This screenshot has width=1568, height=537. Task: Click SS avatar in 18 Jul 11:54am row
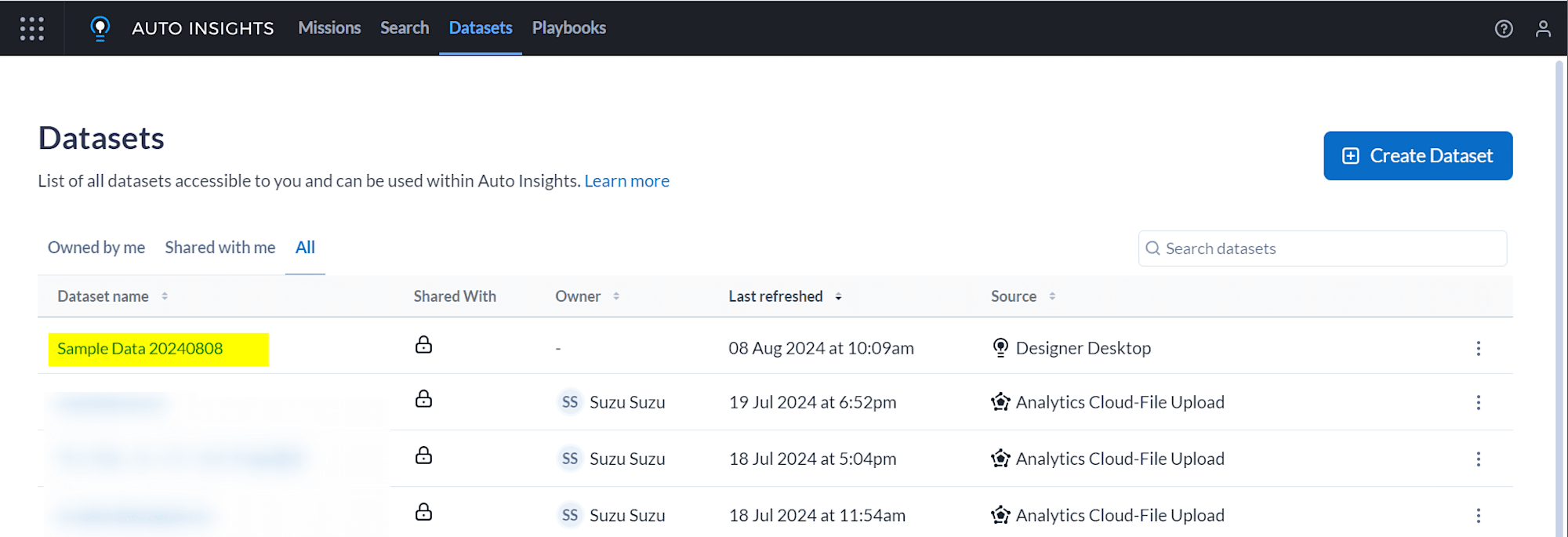click(x=570, y=515)
